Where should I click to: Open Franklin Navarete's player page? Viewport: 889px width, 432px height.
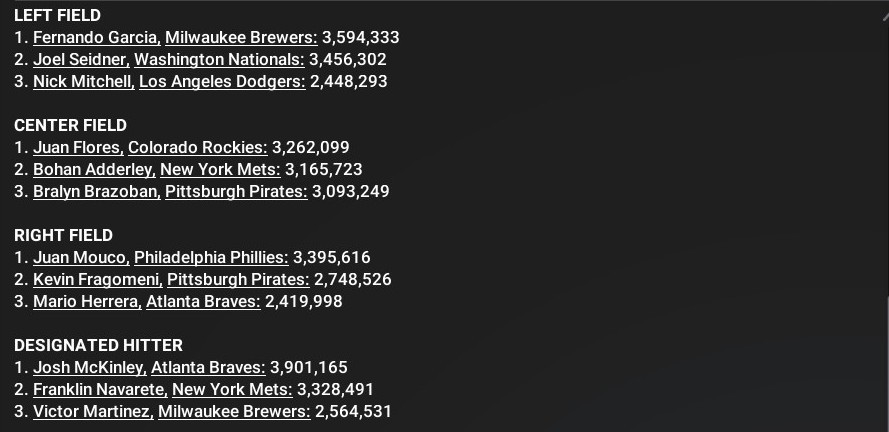point(99,390)
